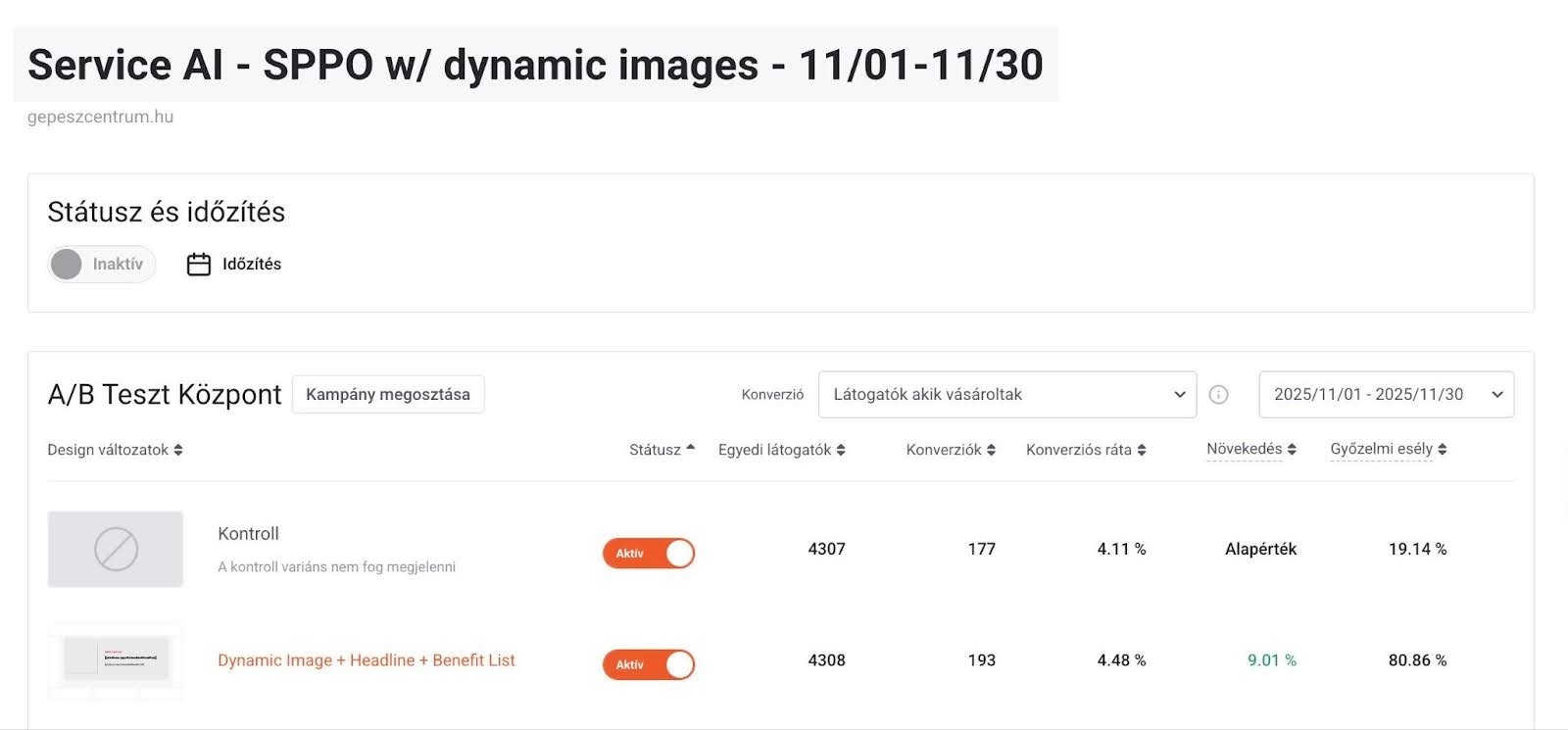Click the info icon beside conversion dropdown

tap(1218, 394)
